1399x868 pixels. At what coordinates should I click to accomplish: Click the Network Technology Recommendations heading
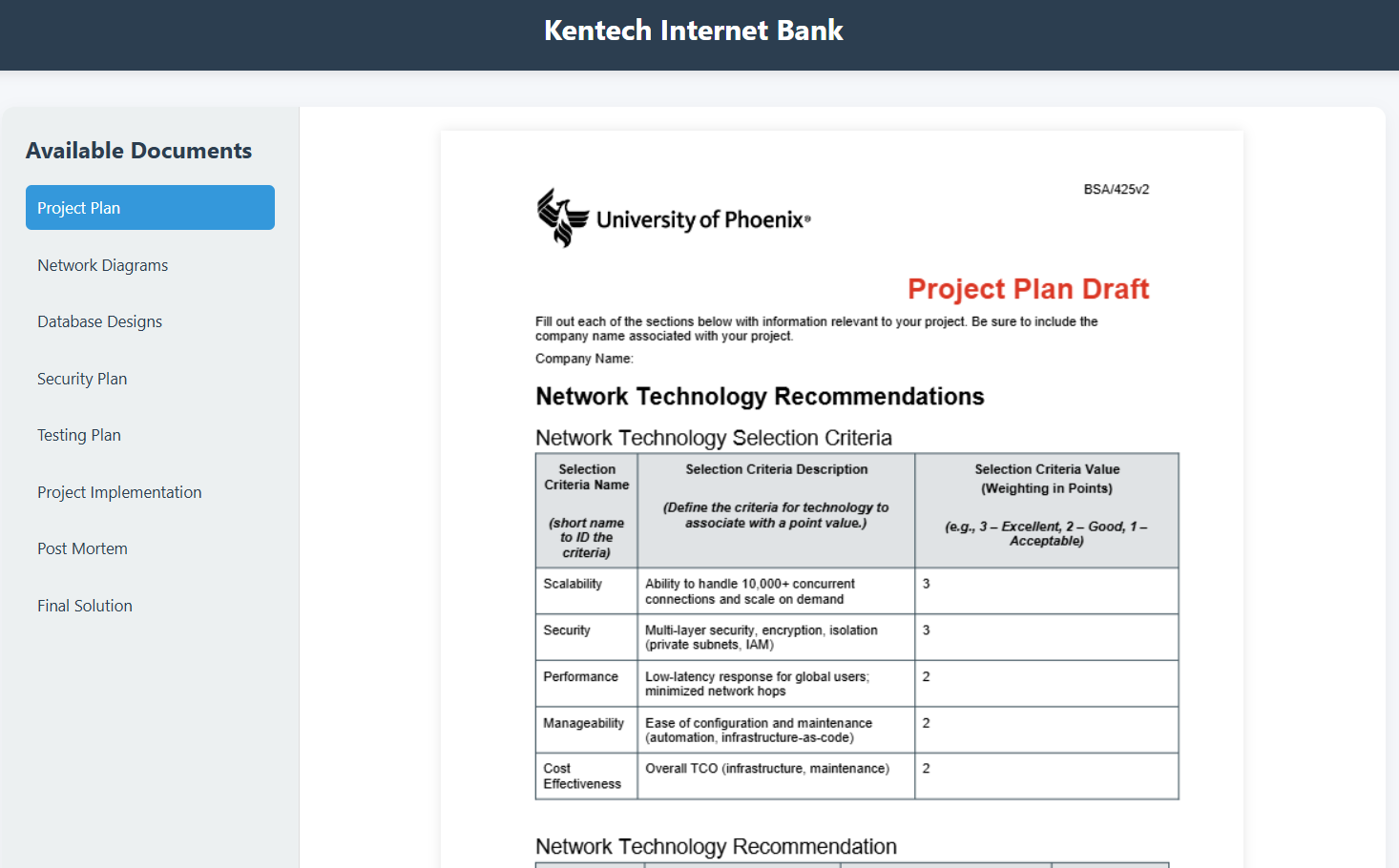(x=760, y=397)
